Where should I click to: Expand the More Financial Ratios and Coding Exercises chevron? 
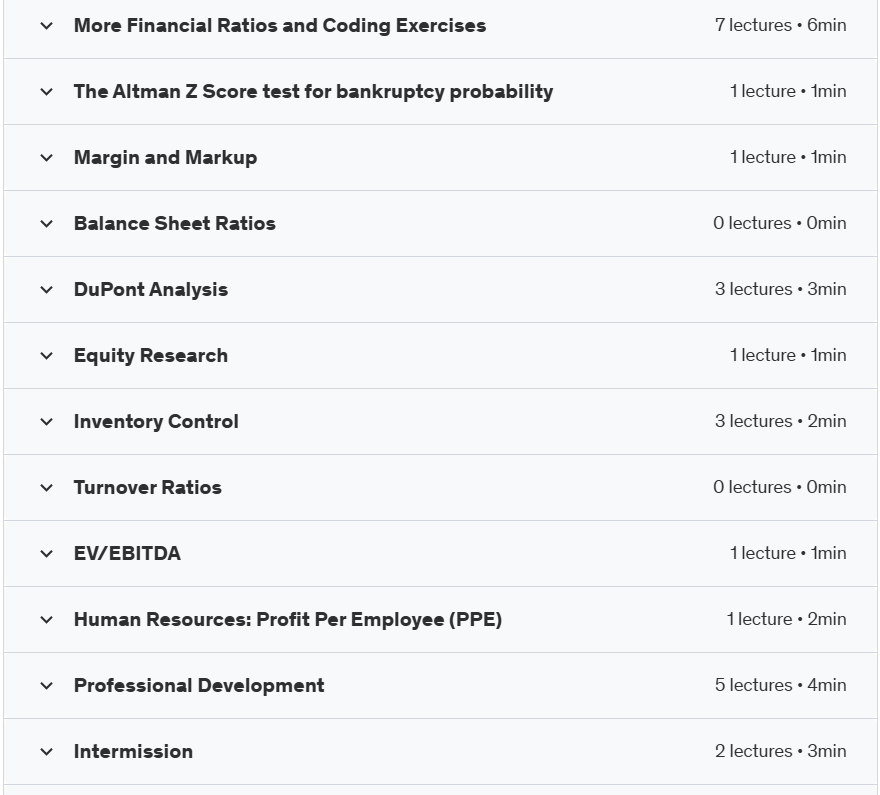point(47,26)
